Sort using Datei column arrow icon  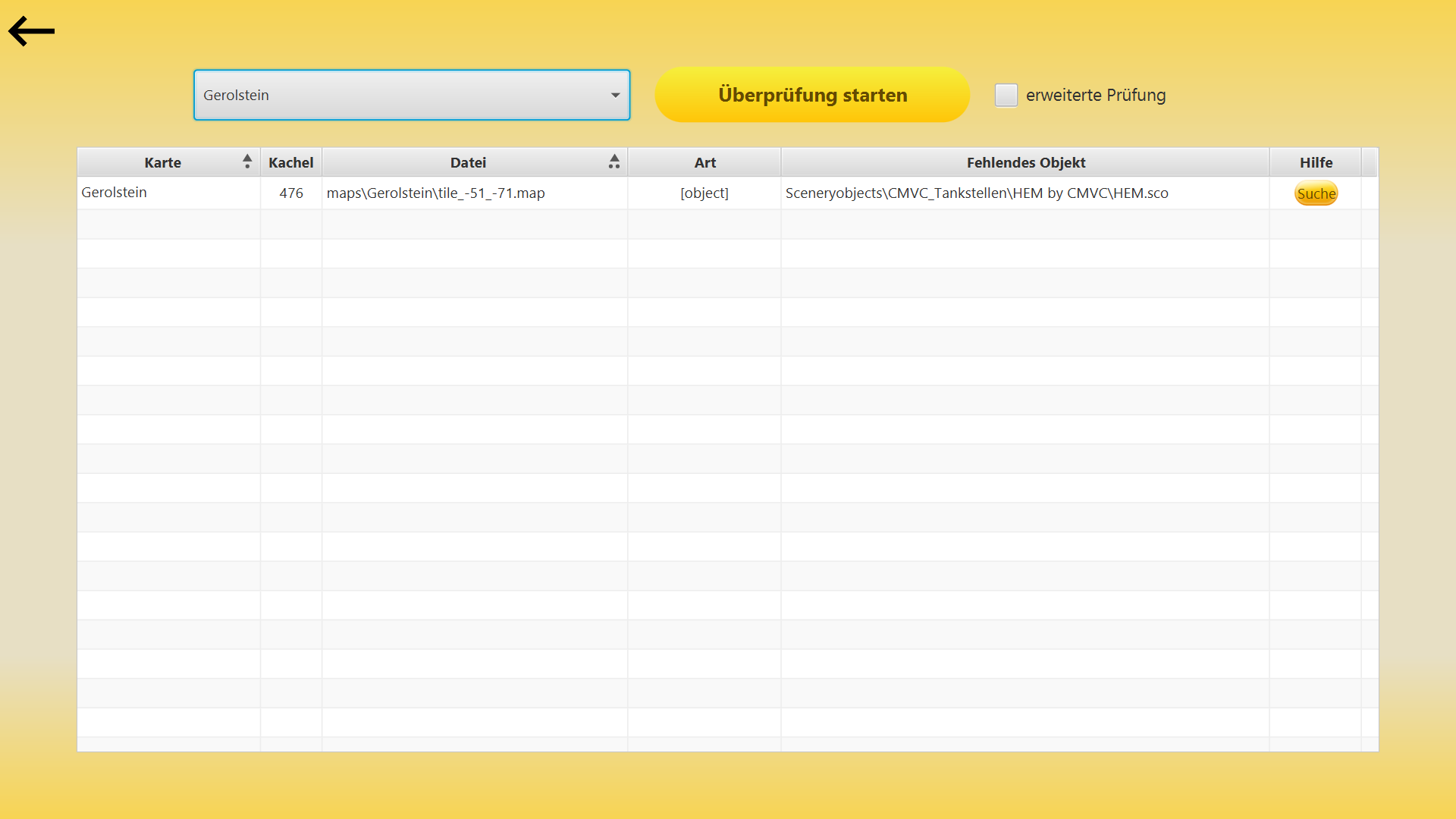(x=614, y=162)
